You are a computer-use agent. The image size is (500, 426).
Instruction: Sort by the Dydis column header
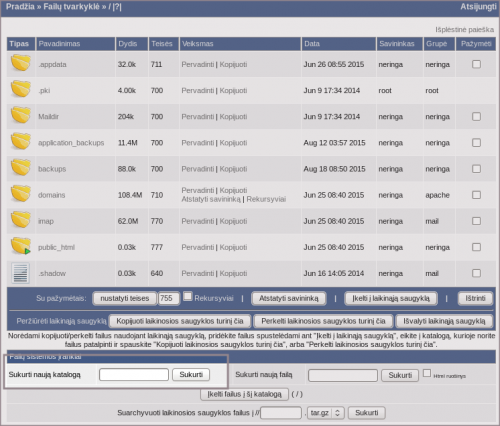[x=128, y=44]
